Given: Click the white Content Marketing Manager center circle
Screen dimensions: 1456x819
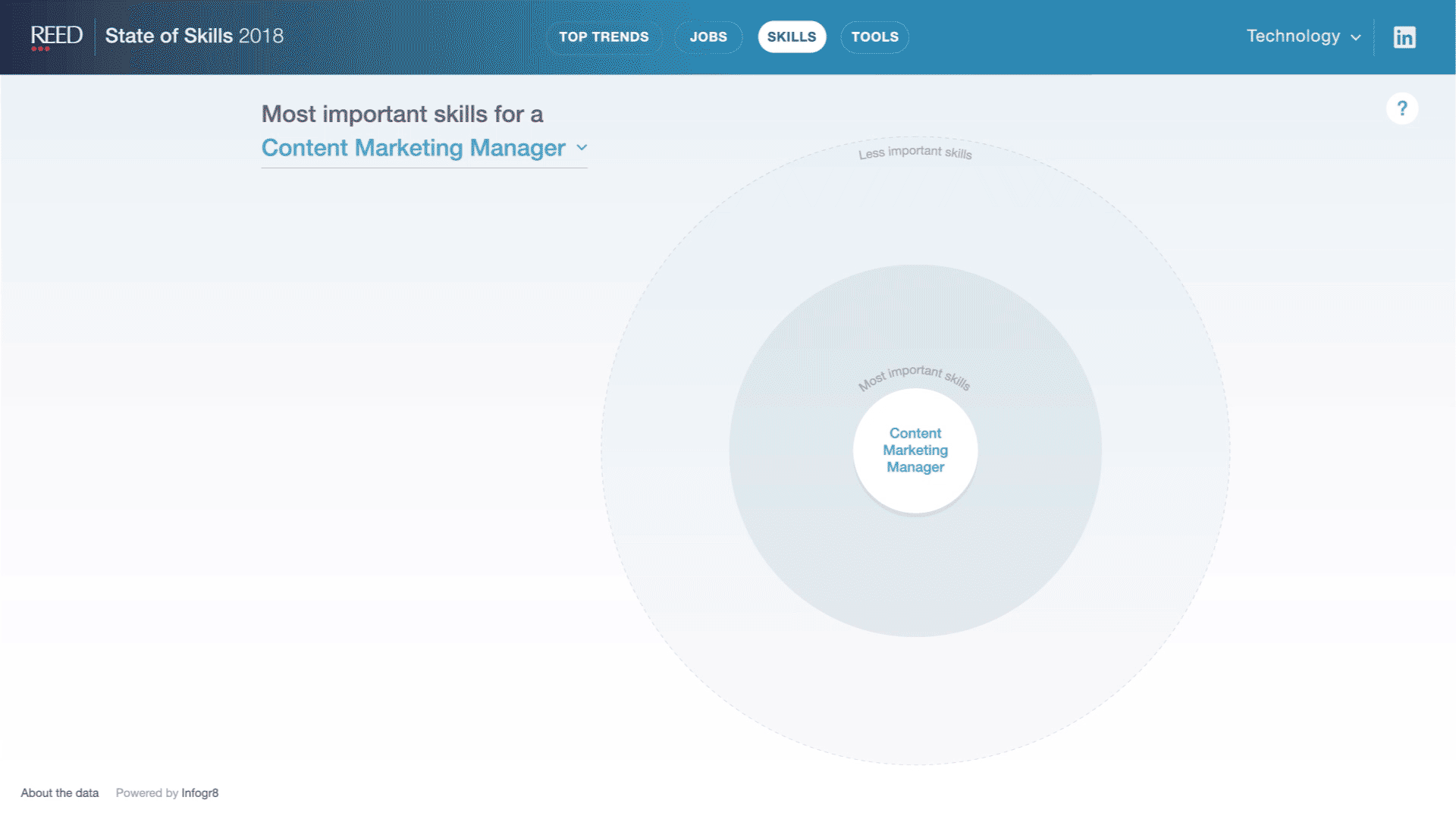Looking at the screenshot, I should tap(915, 450).
